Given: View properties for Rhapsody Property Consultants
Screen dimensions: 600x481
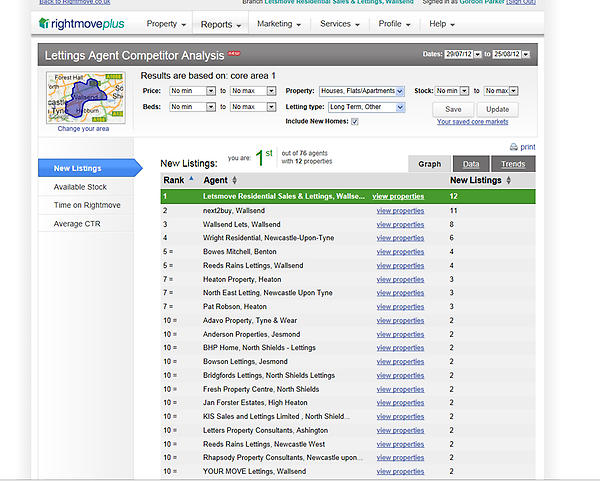Looking at the screenshot, I should [x=400, y=458].
